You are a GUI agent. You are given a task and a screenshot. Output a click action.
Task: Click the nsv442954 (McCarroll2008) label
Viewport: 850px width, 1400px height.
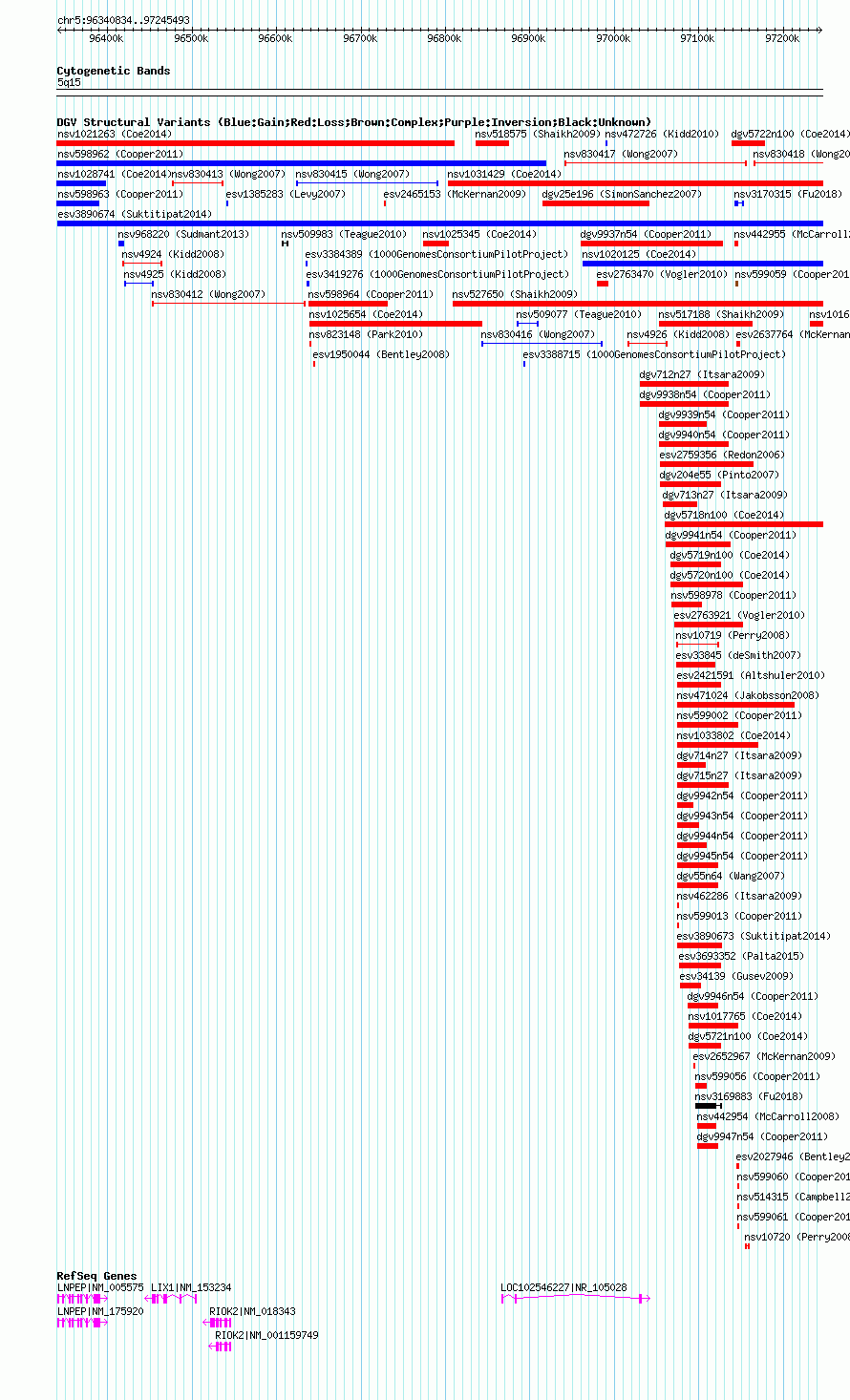[768, 1117]
